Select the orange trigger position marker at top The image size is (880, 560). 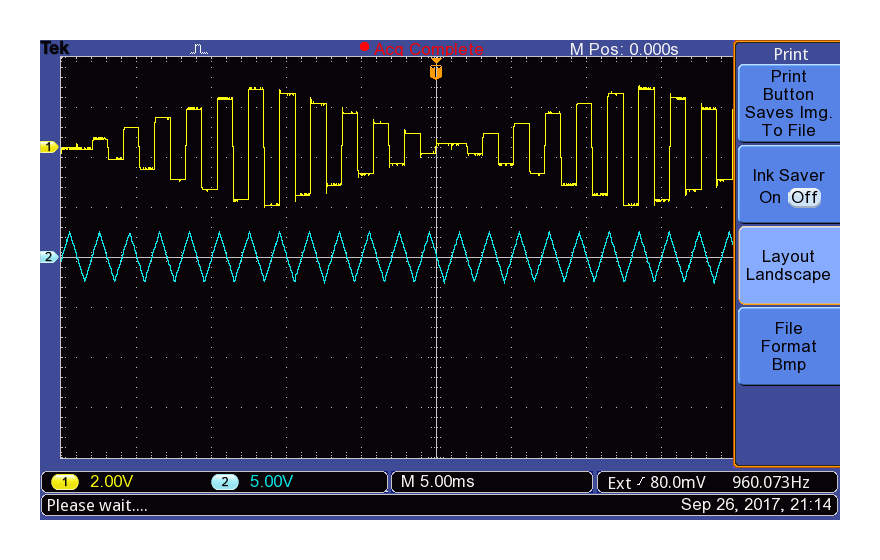[x=435, y=72]
